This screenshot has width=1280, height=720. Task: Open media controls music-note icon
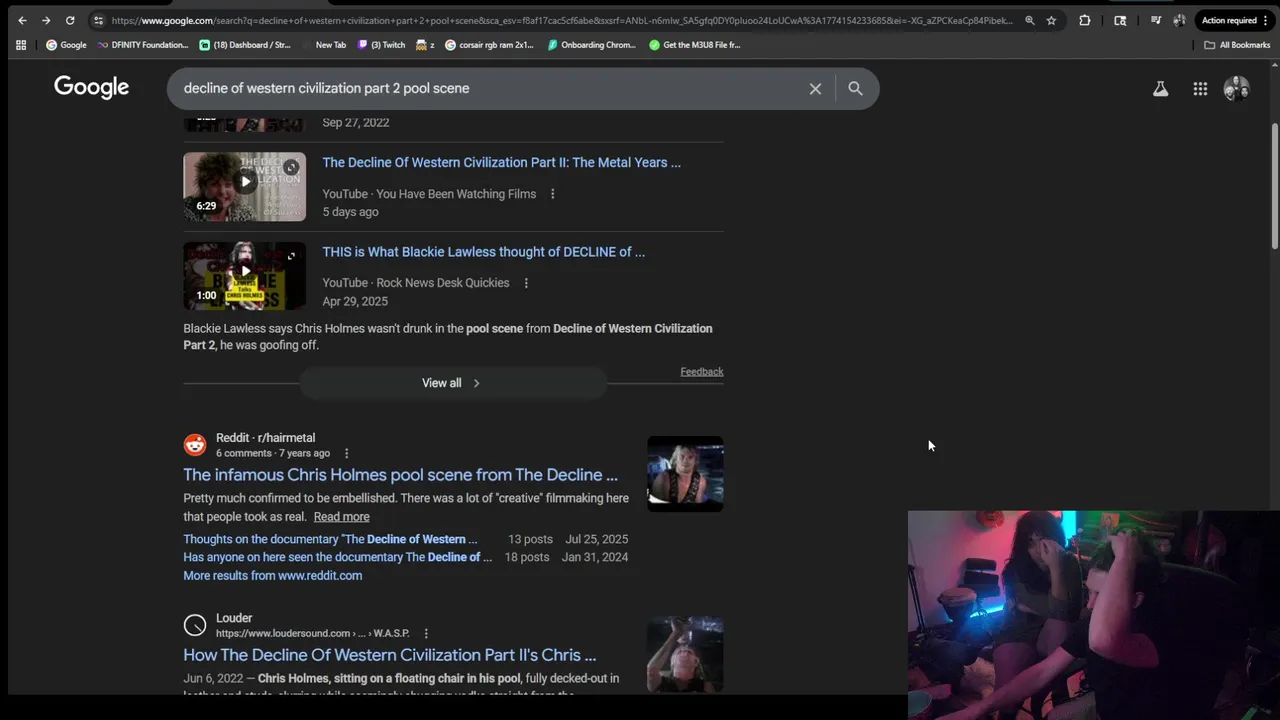click(1156, 20)
